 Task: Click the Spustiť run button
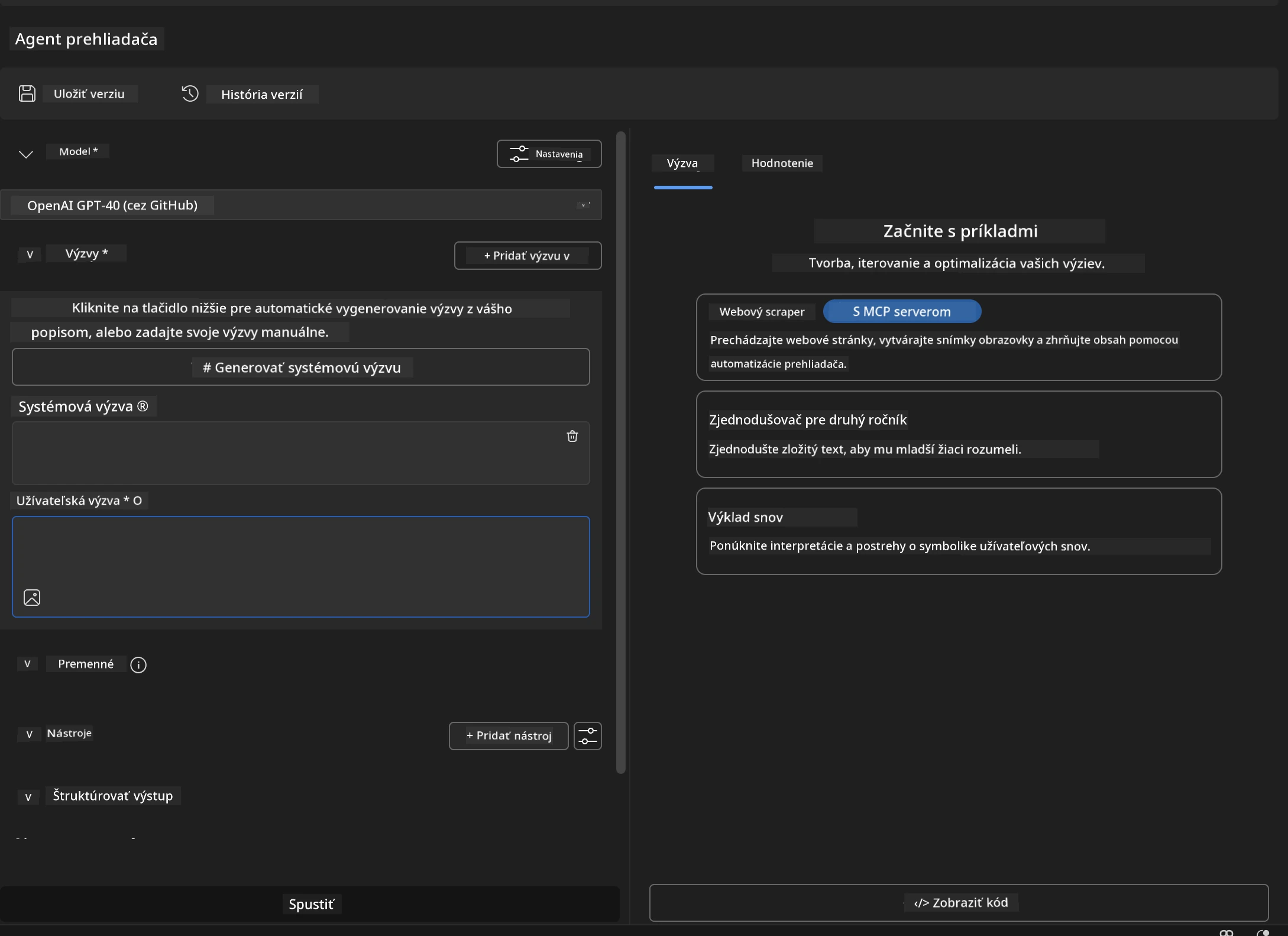(x=310, y=903)
